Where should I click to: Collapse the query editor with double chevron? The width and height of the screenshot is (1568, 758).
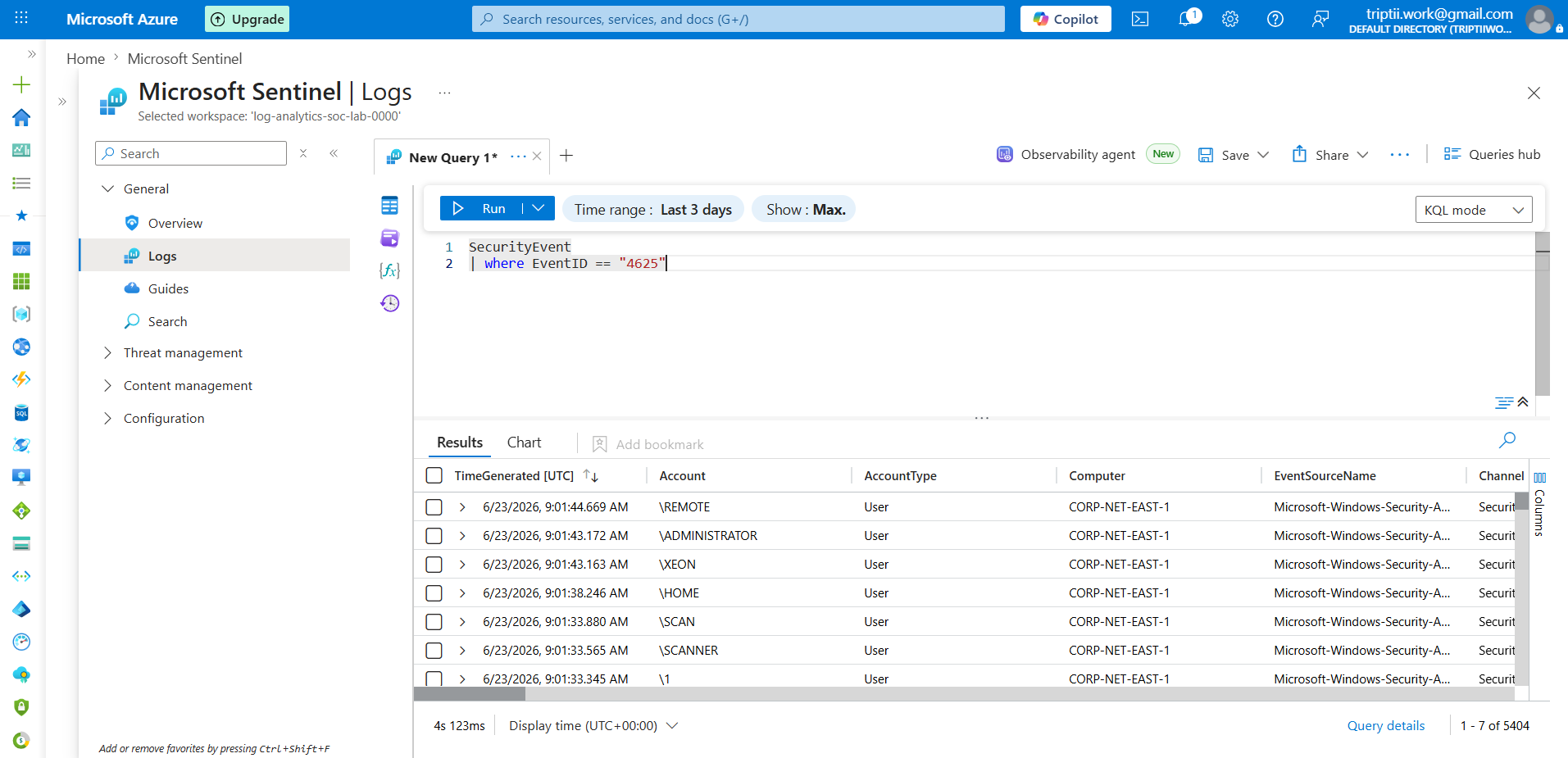1523,402
